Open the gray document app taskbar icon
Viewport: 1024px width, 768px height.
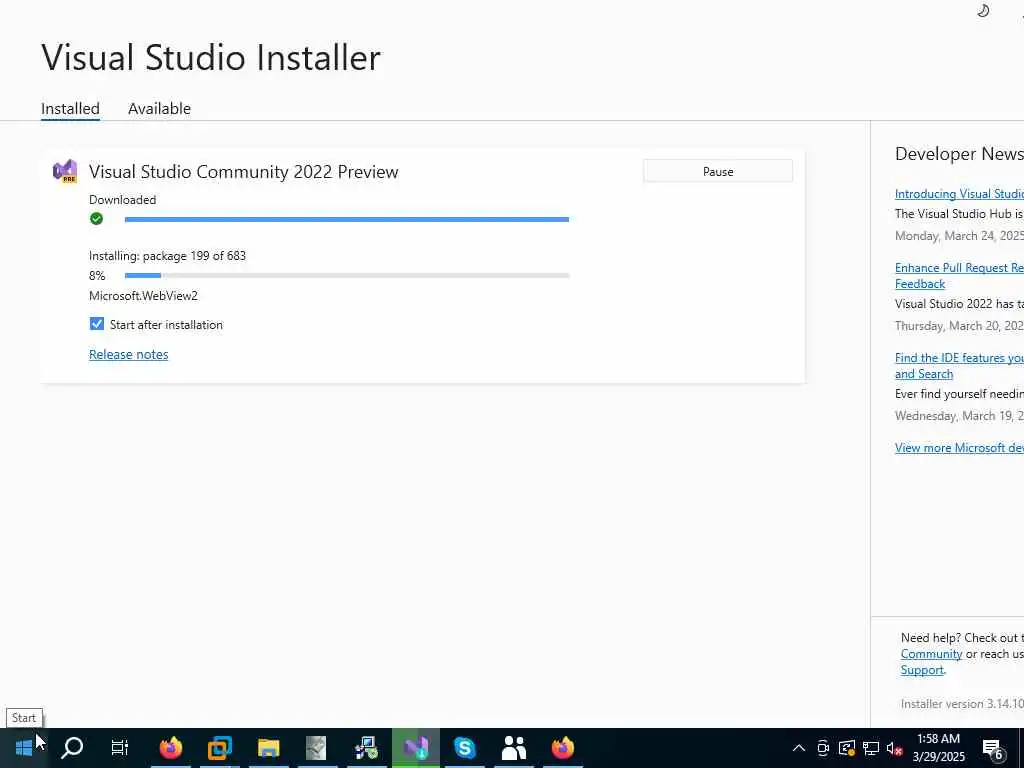[x=316, y=748]
